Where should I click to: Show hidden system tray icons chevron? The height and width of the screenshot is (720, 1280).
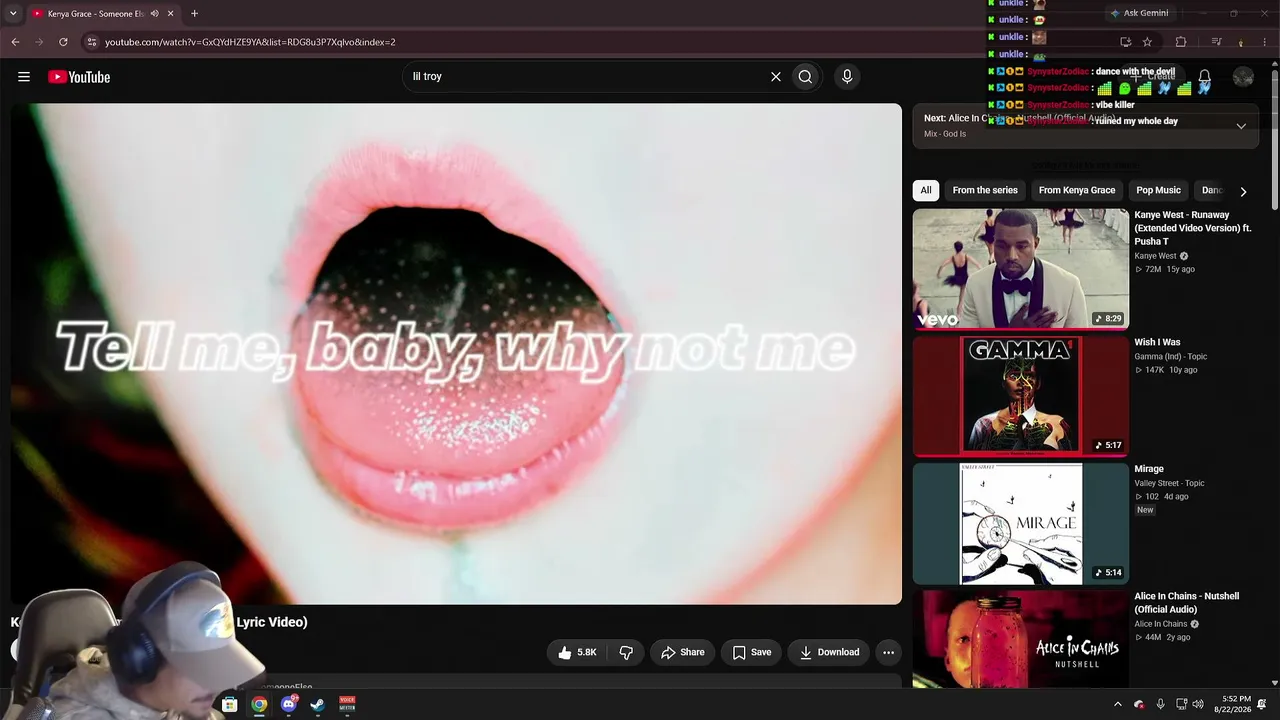point(1118,704)
